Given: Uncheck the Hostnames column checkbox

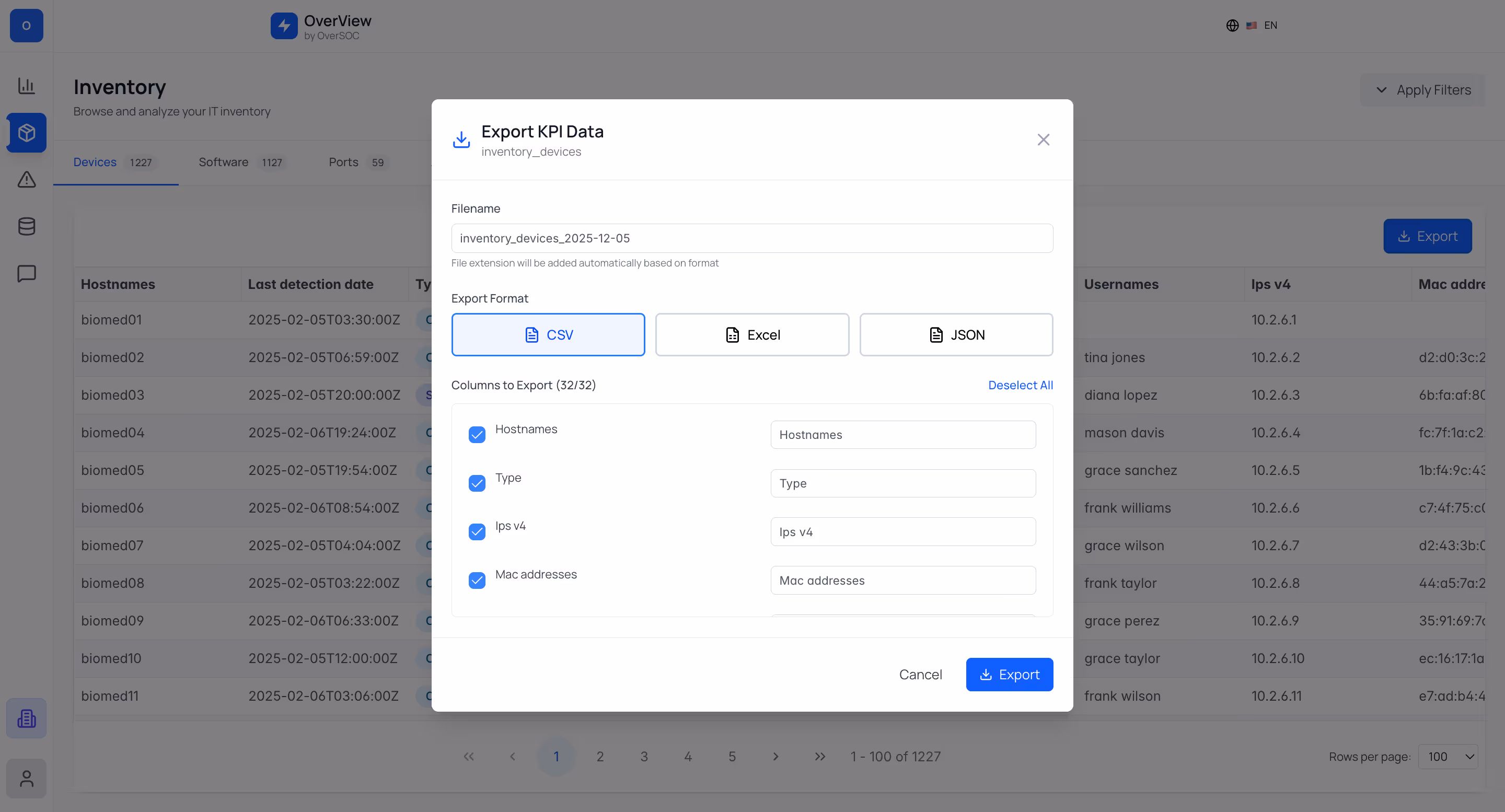Looking at the screenshot, I should tap(477, 435).
